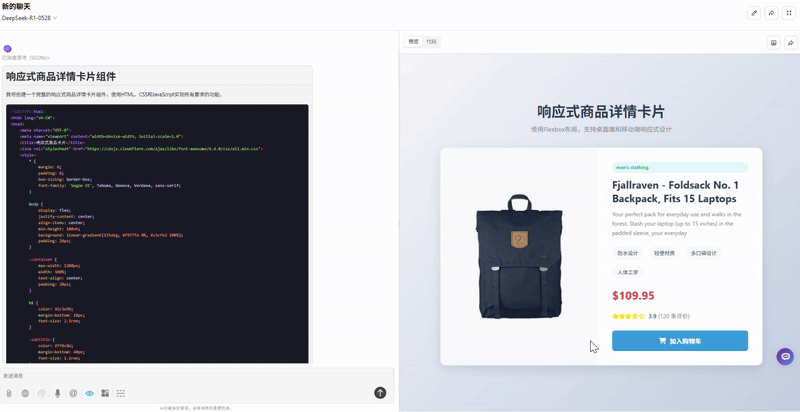Click the 轻便材质 feature tag

pos(664,253)
